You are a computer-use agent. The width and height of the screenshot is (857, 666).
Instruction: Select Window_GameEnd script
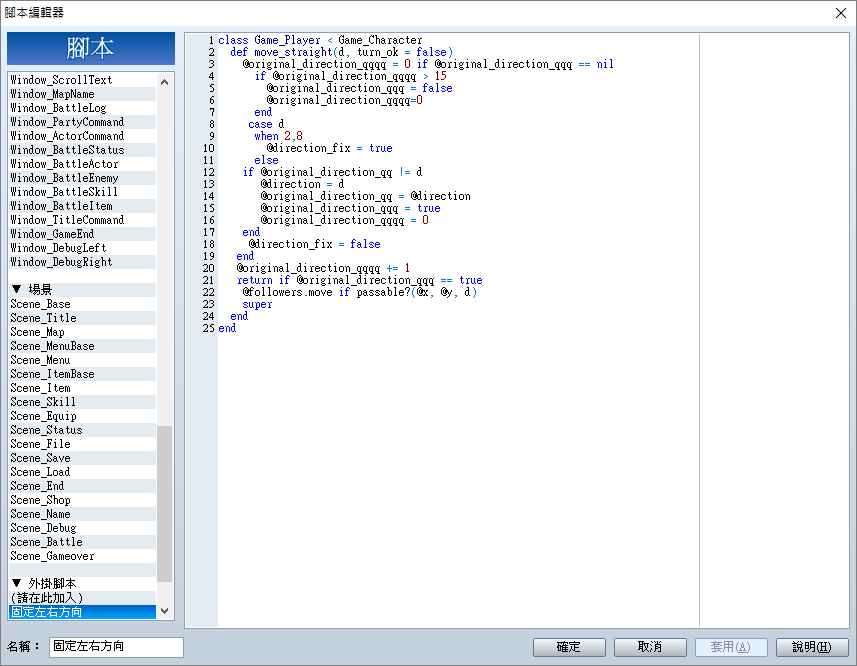tap(83, 234)
